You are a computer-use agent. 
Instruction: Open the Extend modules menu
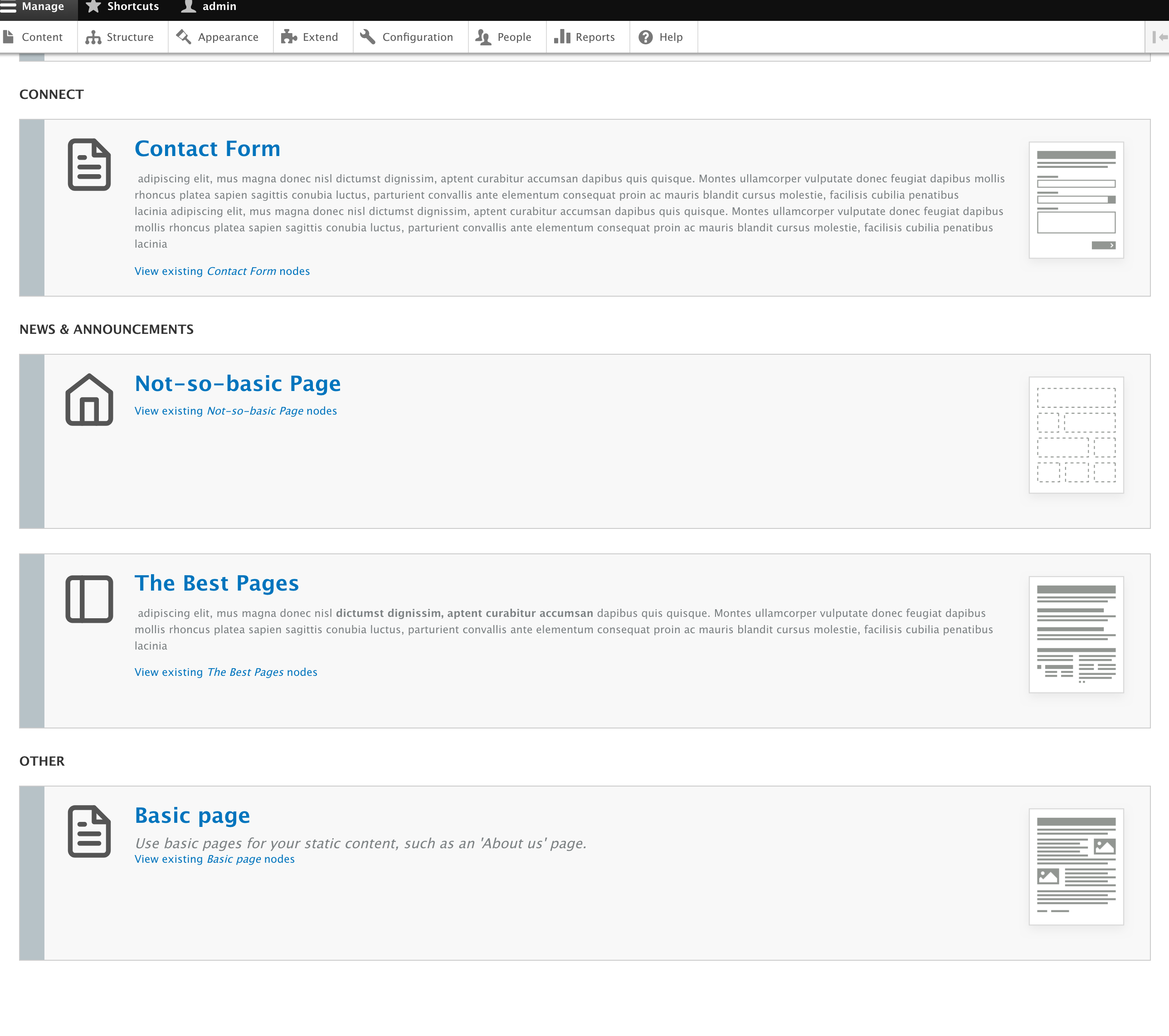point(311,37)
